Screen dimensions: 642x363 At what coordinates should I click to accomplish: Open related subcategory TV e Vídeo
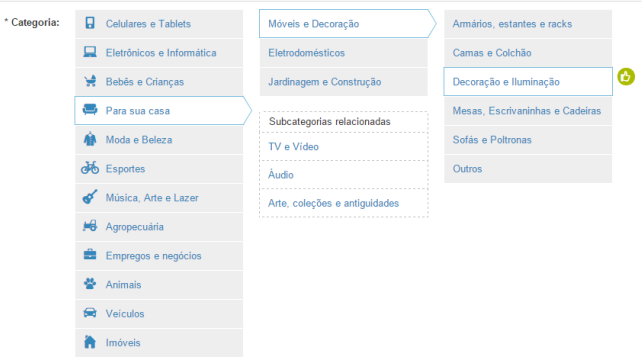pyautogui.click(x=344, y=147)
